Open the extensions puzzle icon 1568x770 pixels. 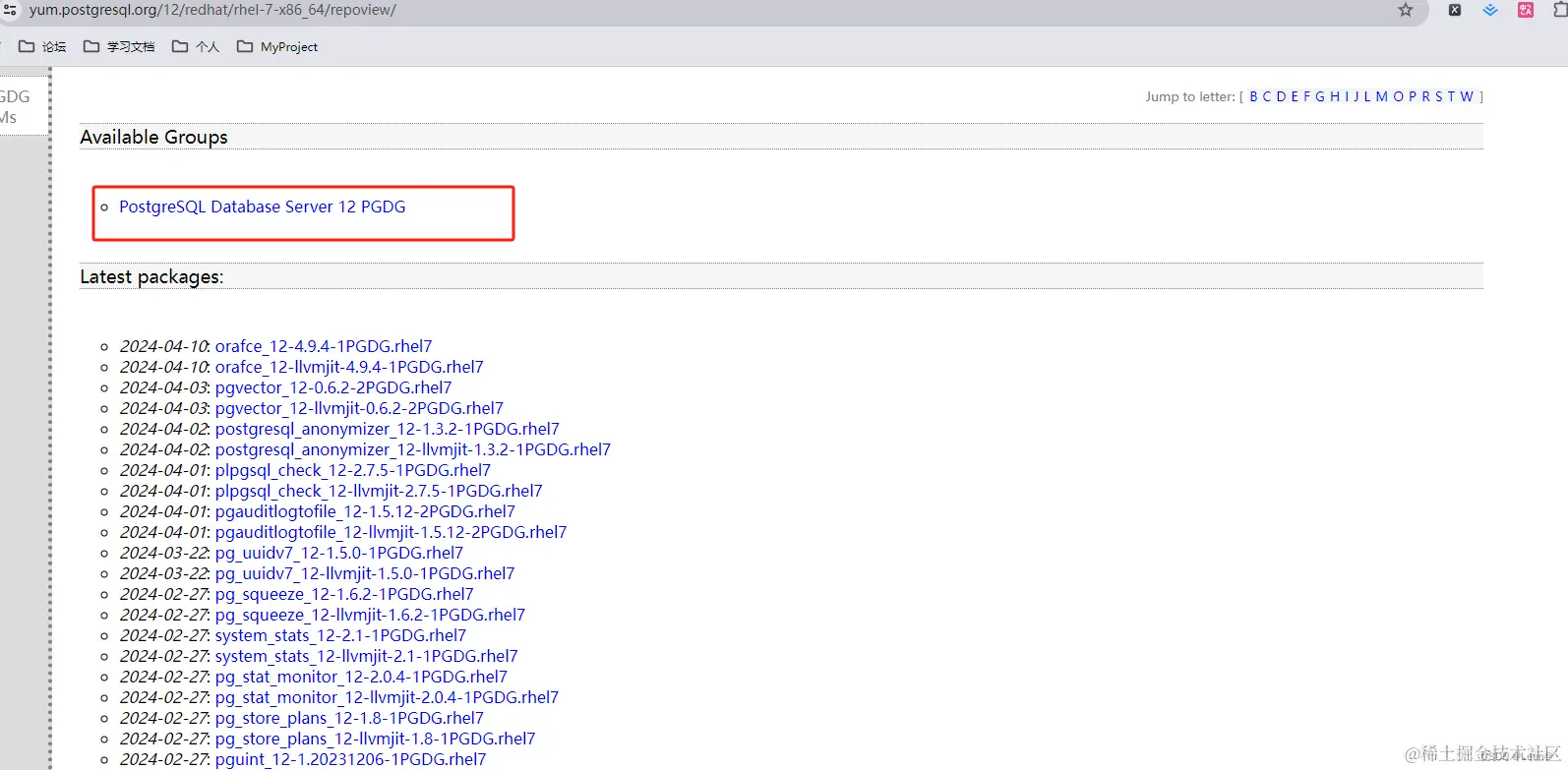pos(1561,10)
